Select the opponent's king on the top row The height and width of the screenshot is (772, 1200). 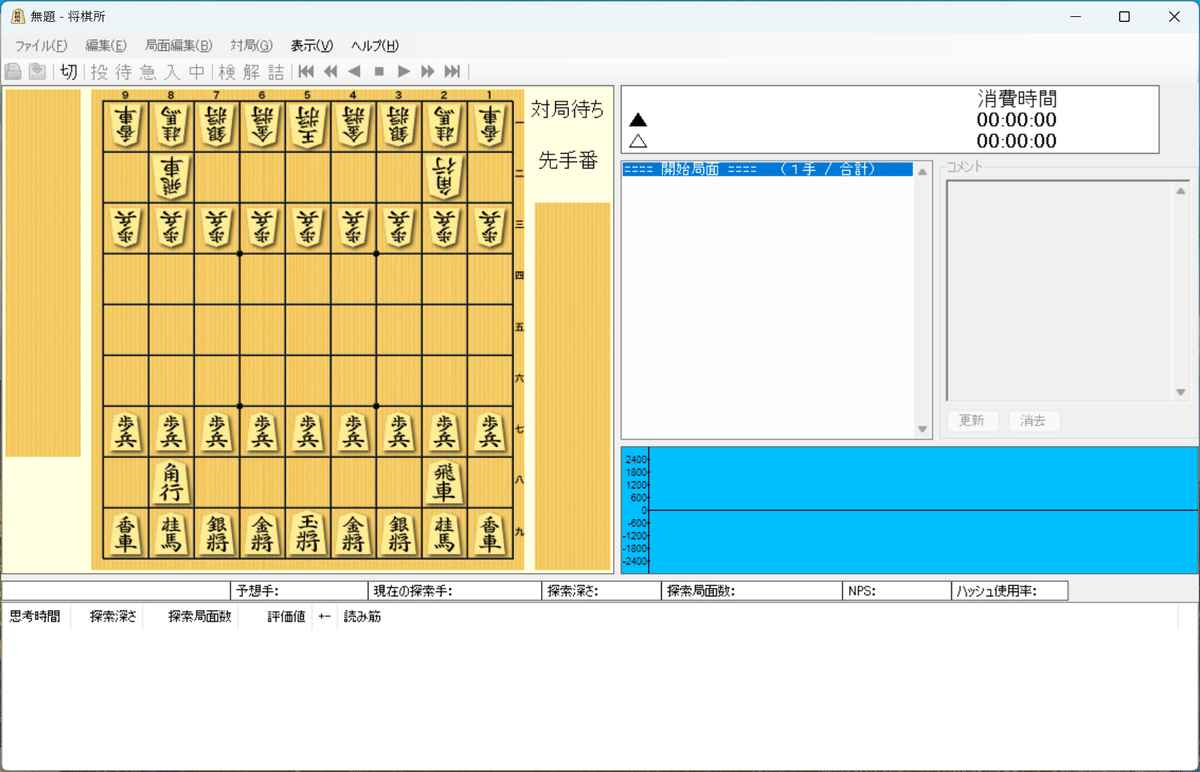308,126
